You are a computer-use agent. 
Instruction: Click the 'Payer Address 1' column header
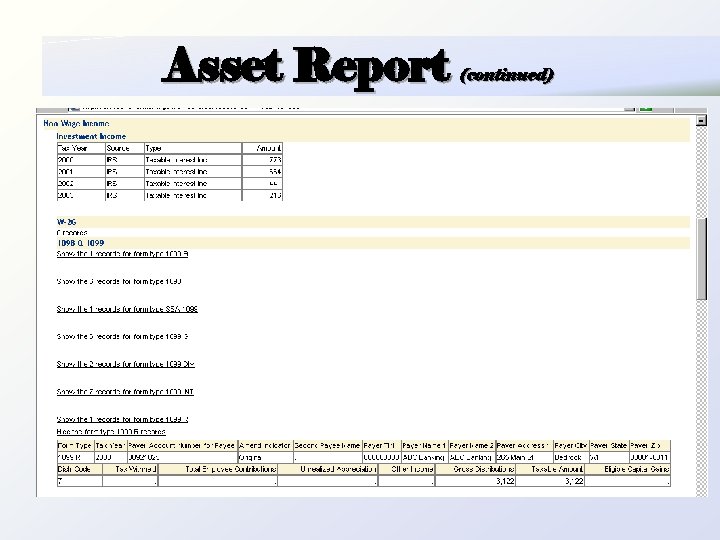524,445
